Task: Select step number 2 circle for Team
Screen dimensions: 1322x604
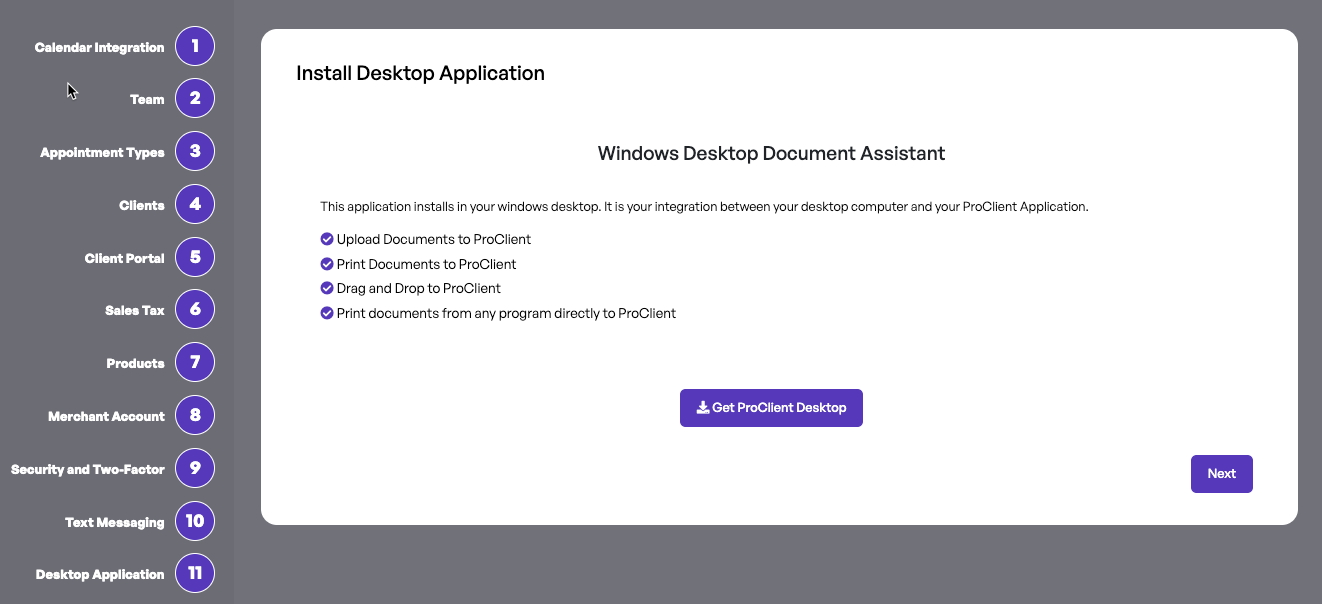Action: 195,98
